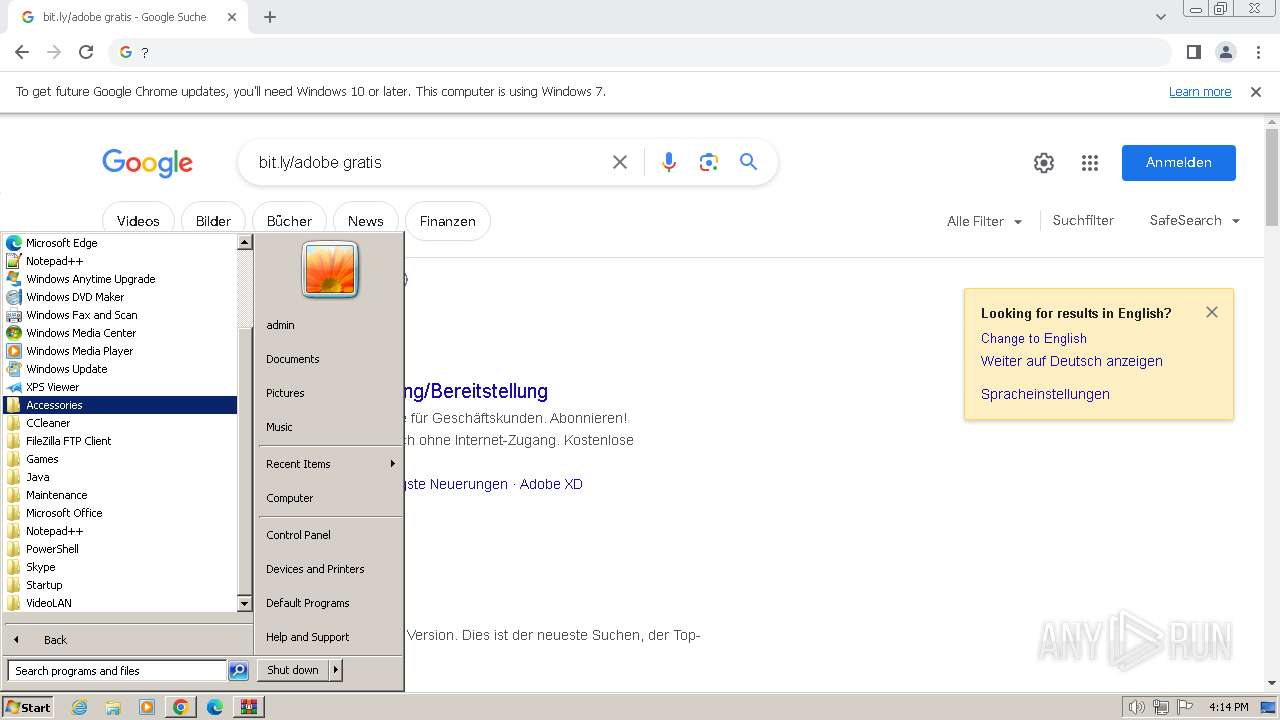Expand the PowerShell folder
The image size is (1280, 720).
click(120, 549)
